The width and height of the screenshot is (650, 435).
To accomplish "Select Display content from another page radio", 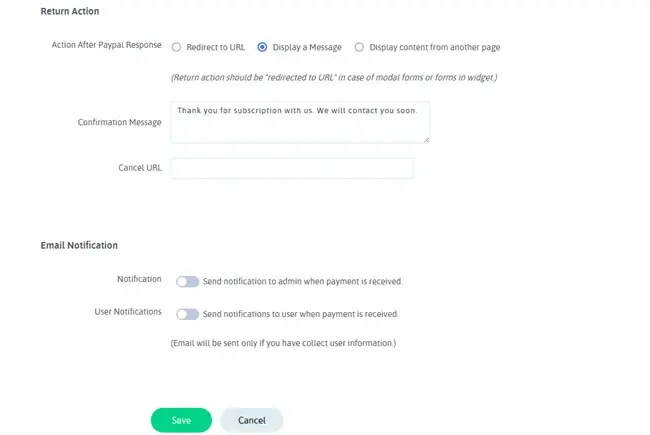I will 359,47.
